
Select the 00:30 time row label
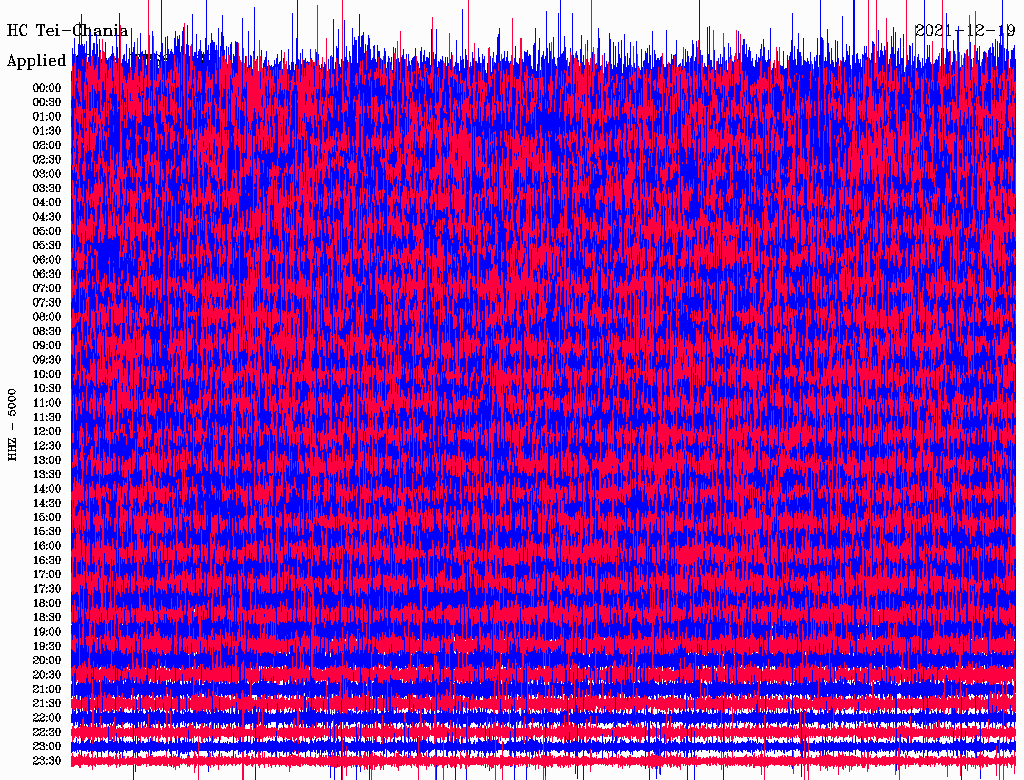tap(47, 103)
